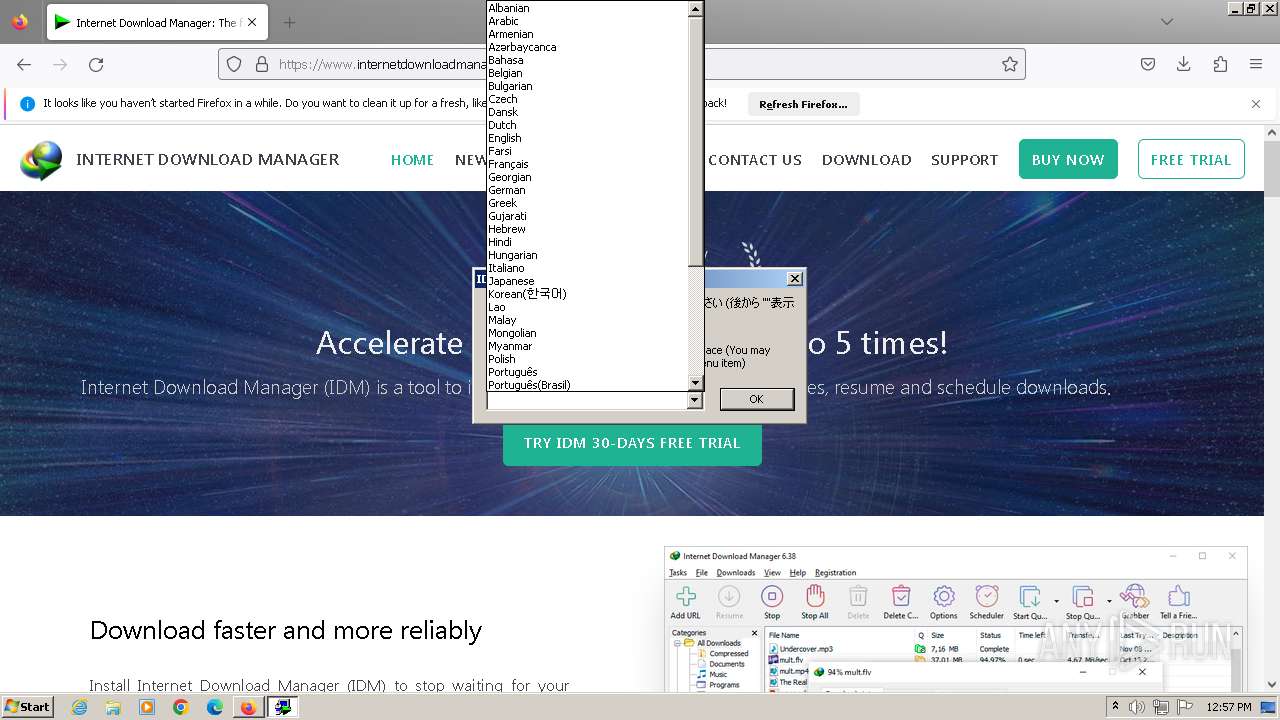The height and width of the screenshot is (720, 1280).
Task: Pick Français from the list
Action: pyautogui.click(x=588, y=164)
